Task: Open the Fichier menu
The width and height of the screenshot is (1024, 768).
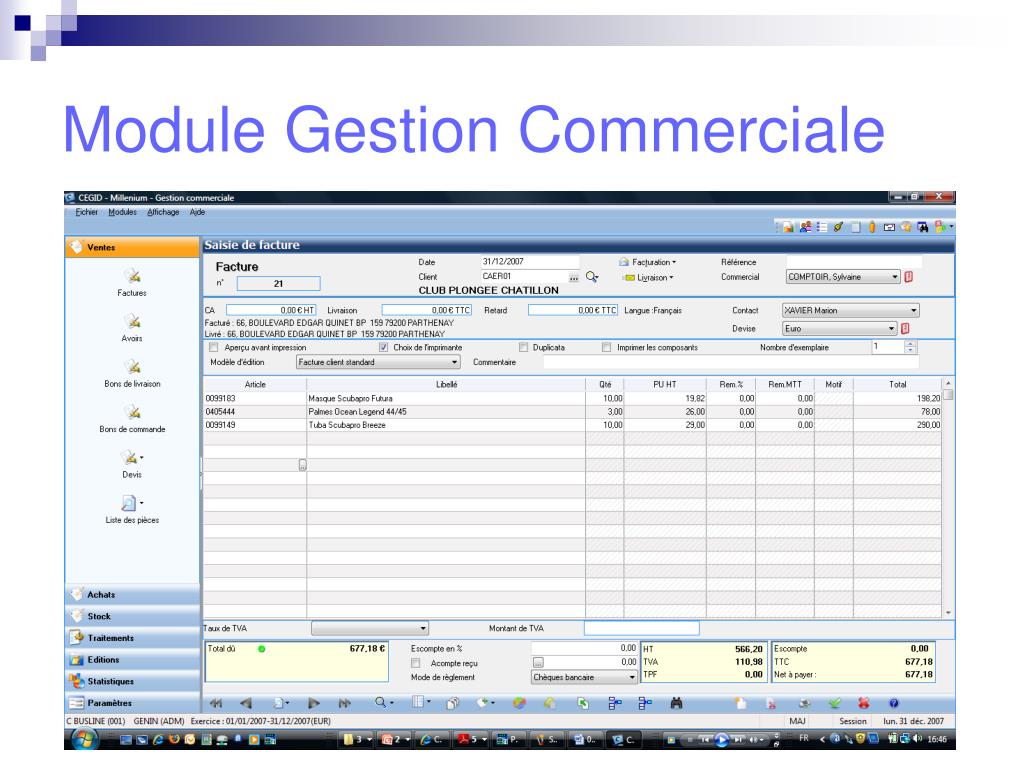Action: click(86, 212)
